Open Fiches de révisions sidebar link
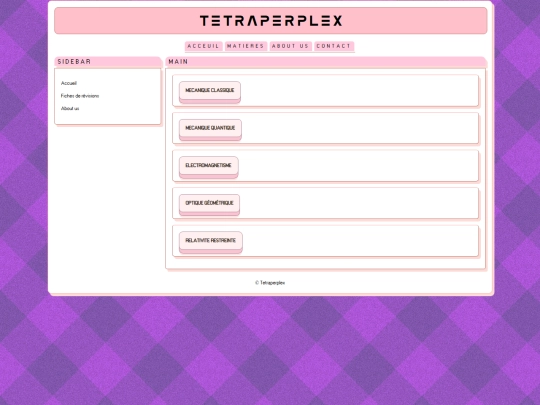This screenshot has height=405, width=540. (80, 96)
